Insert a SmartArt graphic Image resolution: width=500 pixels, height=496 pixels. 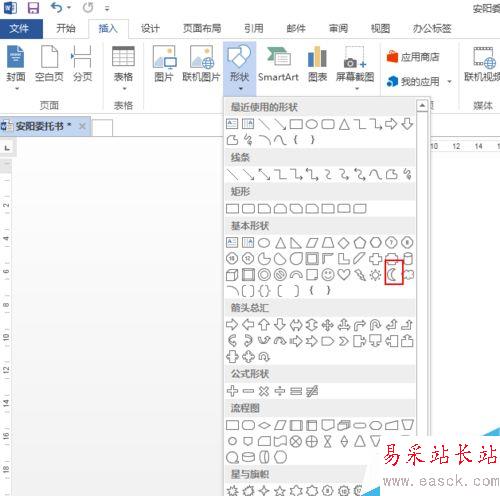pyautogui.click(x=279, y=63)
